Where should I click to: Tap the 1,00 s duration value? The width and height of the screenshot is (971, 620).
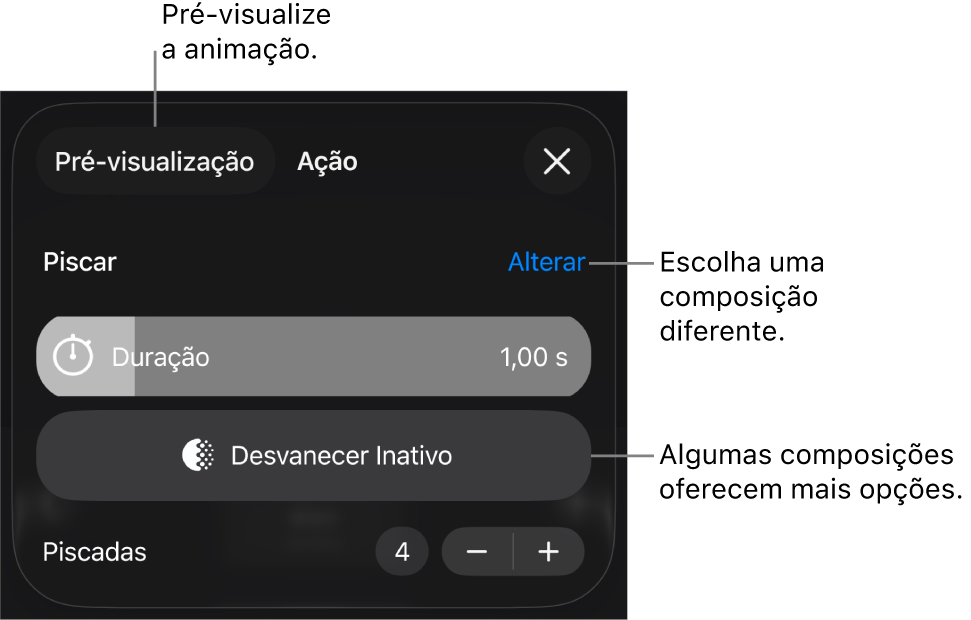[531, 356]
